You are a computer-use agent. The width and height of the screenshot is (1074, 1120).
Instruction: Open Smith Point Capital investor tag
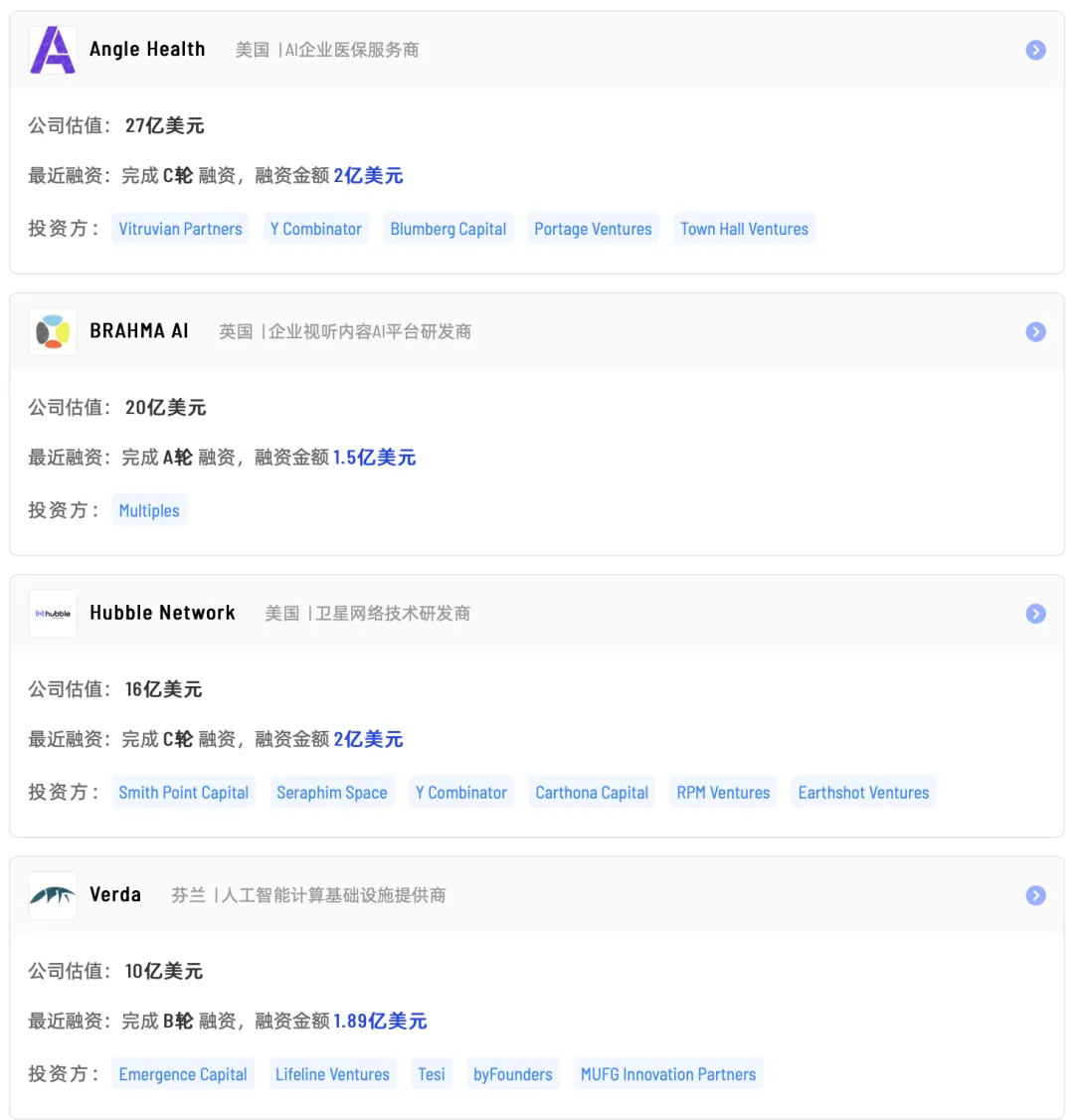tap(184, 792)
